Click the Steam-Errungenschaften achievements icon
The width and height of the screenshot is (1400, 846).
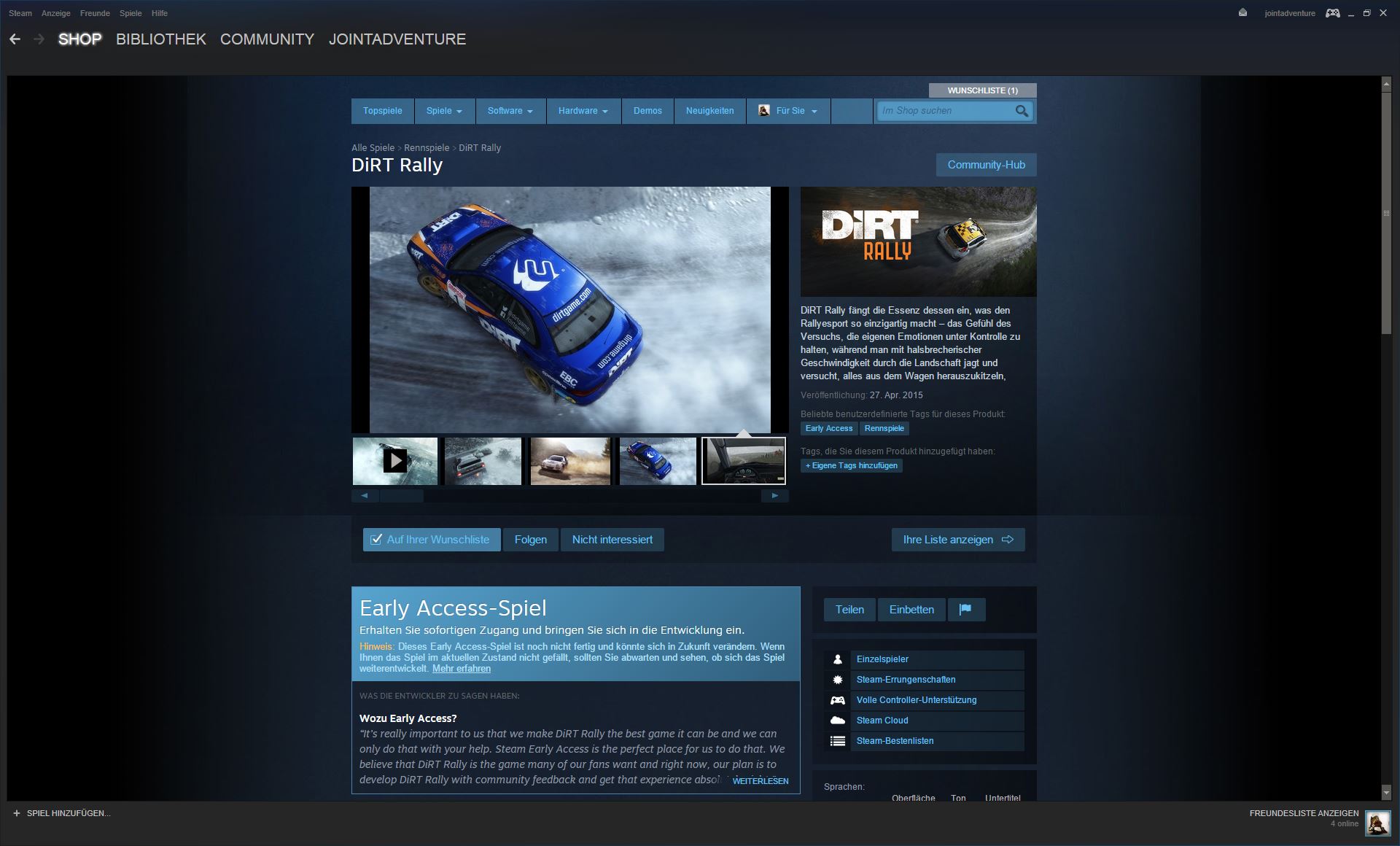[x=837, y=680]
